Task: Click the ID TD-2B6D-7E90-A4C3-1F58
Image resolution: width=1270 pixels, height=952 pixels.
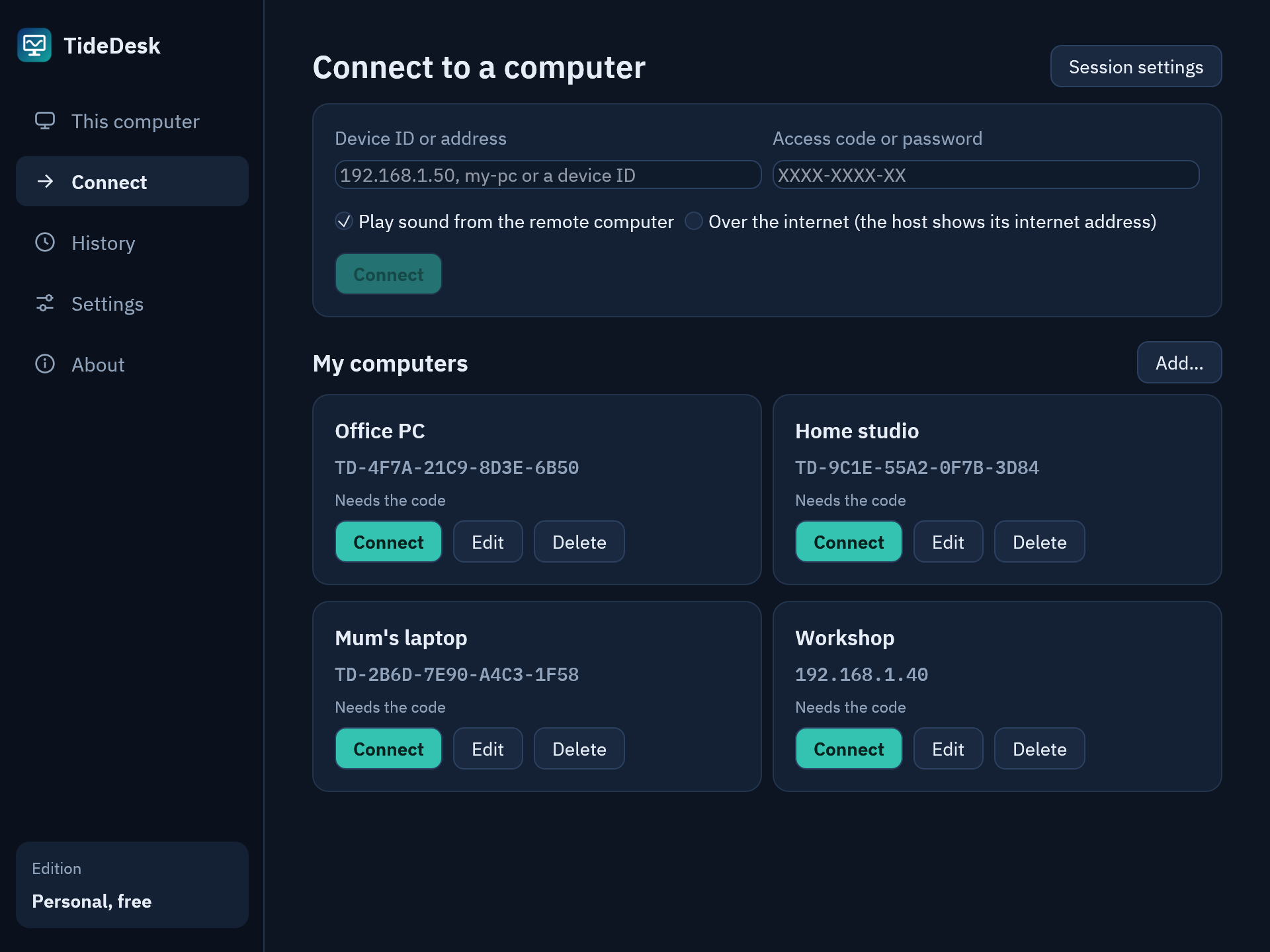Action: (457, 674)
